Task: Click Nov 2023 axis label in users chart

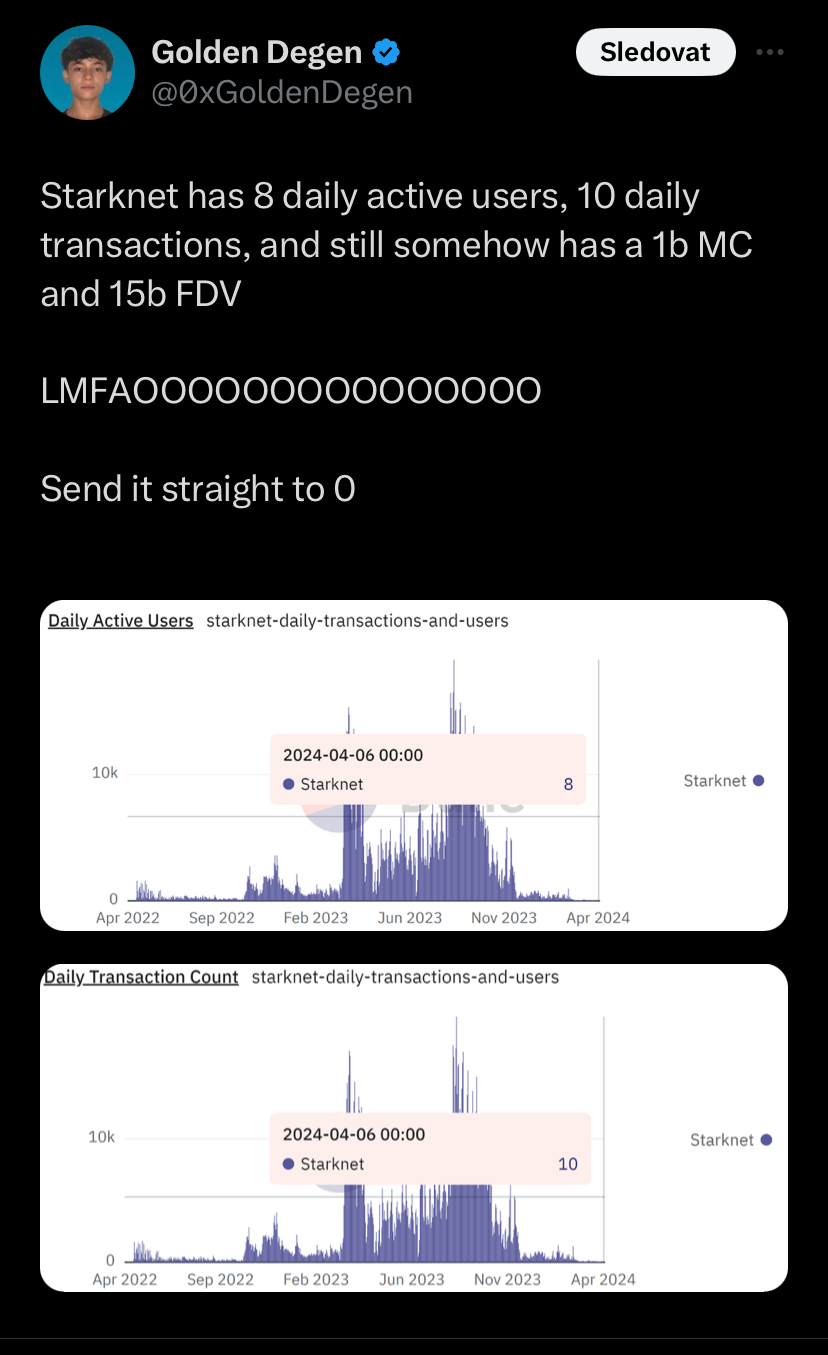Action: 504,918
